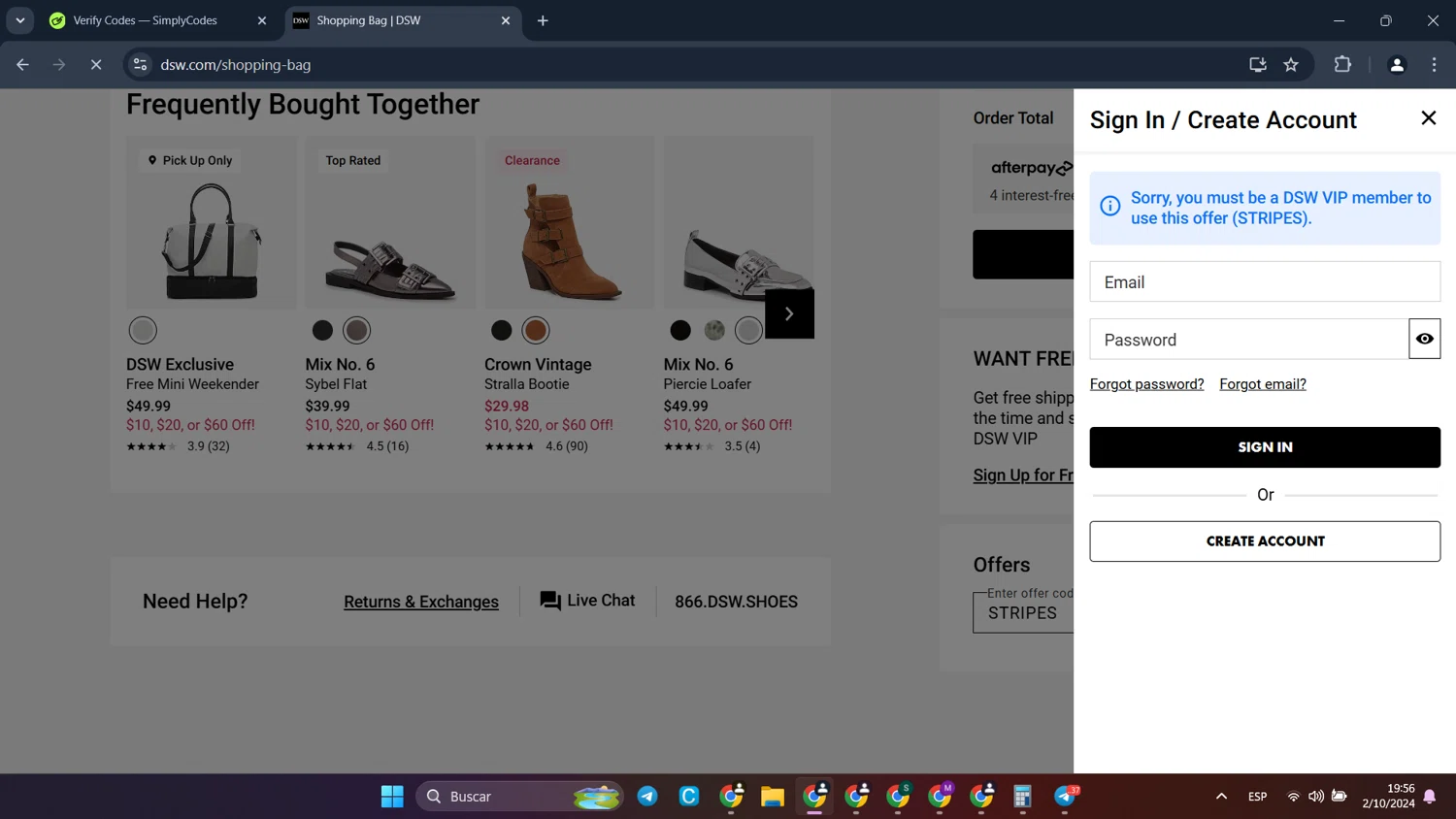
Task: Open File Explorer from the taskbar
Action: 773,797
